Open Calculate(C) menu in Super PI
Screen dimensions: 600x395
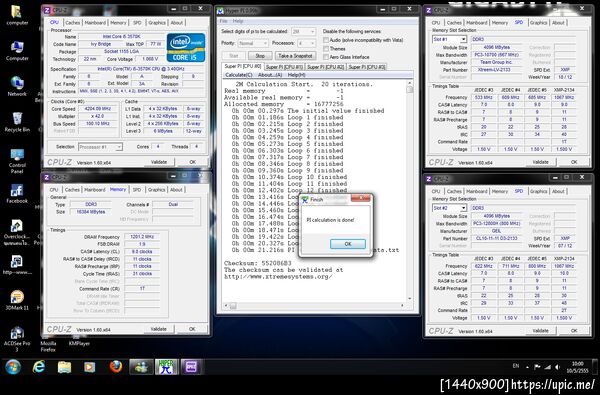238,75
